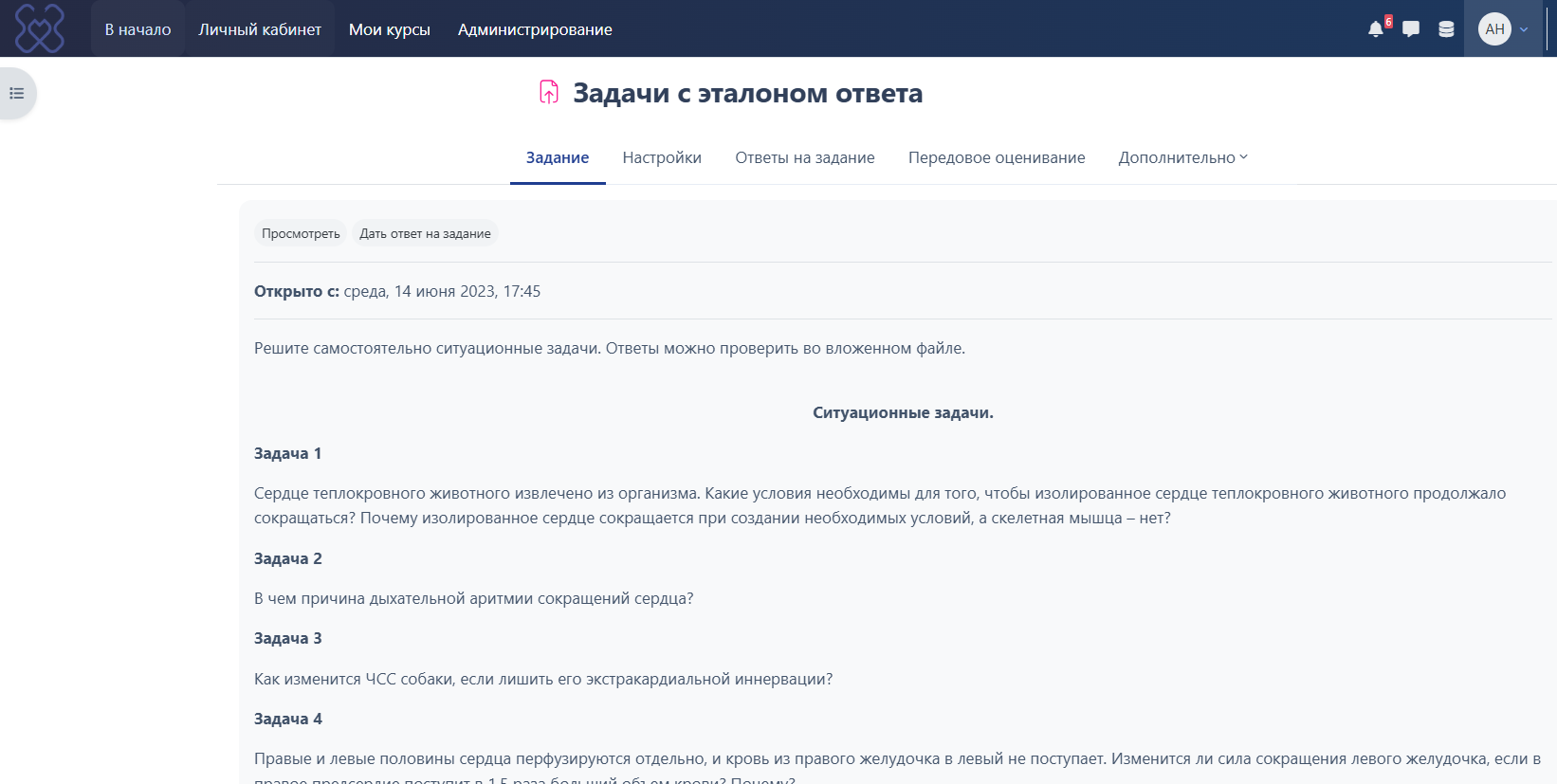This screenshot has height=784, width=1557.
Task: Open the course index drawer icon
Action: pos(17,93)
